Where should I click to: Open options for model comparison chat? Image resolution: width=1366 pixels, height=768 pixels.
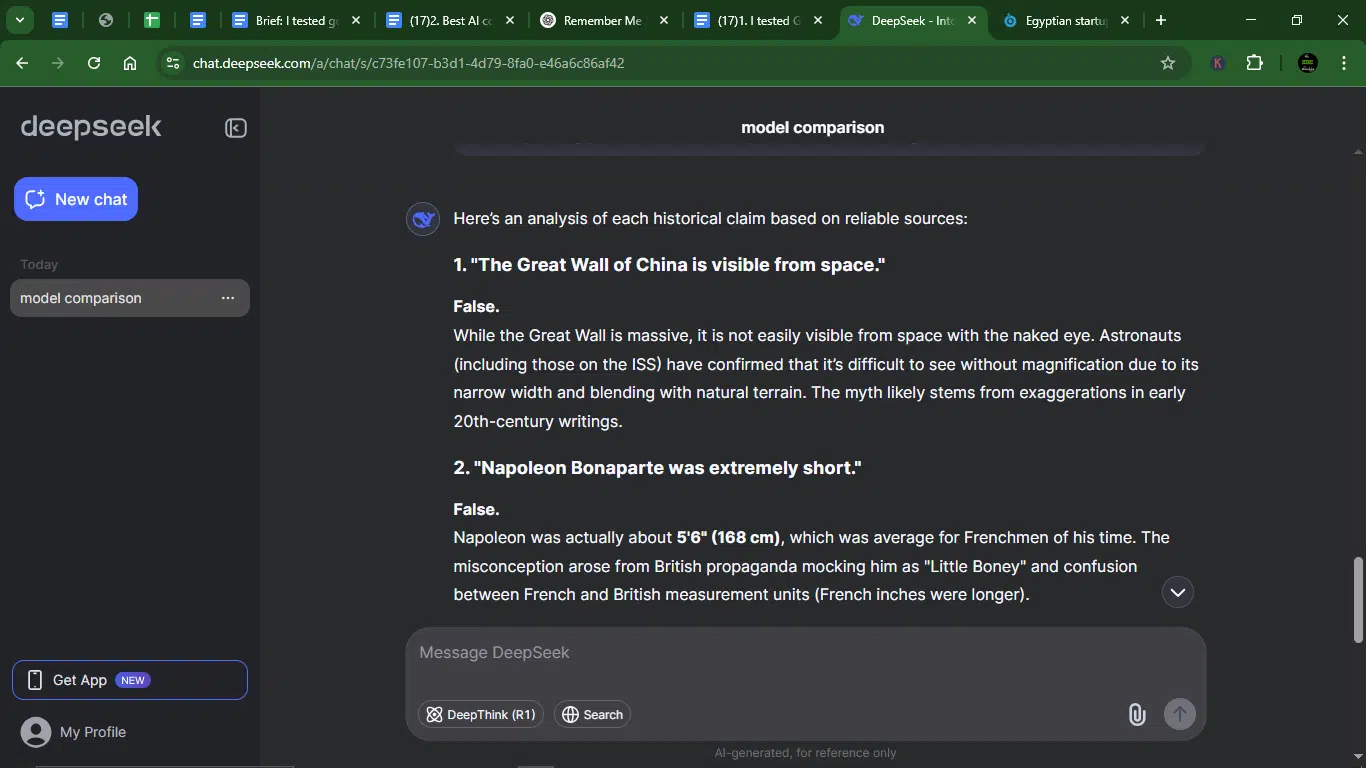coord(228,298)
